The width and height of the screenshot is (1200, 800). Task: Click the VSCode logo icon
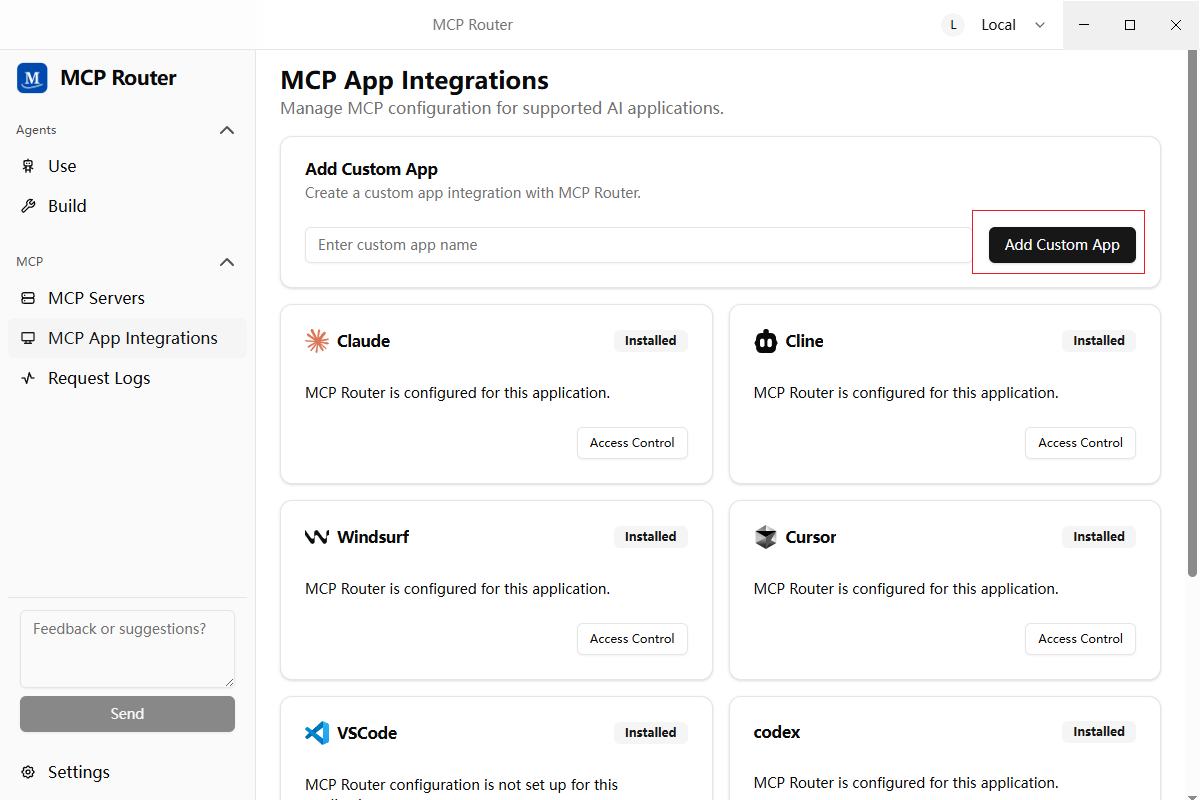[x=317, y=733]
